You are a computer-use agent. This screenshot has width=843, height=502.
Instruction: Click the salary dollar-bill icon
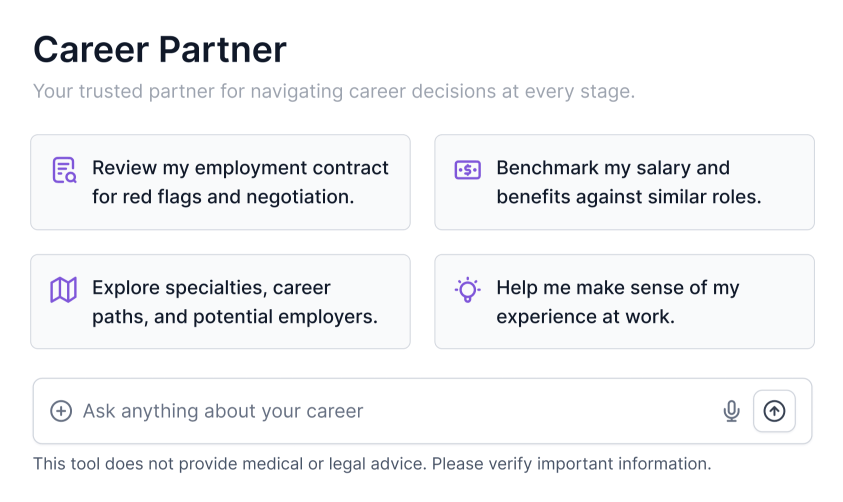click(467, 170)
